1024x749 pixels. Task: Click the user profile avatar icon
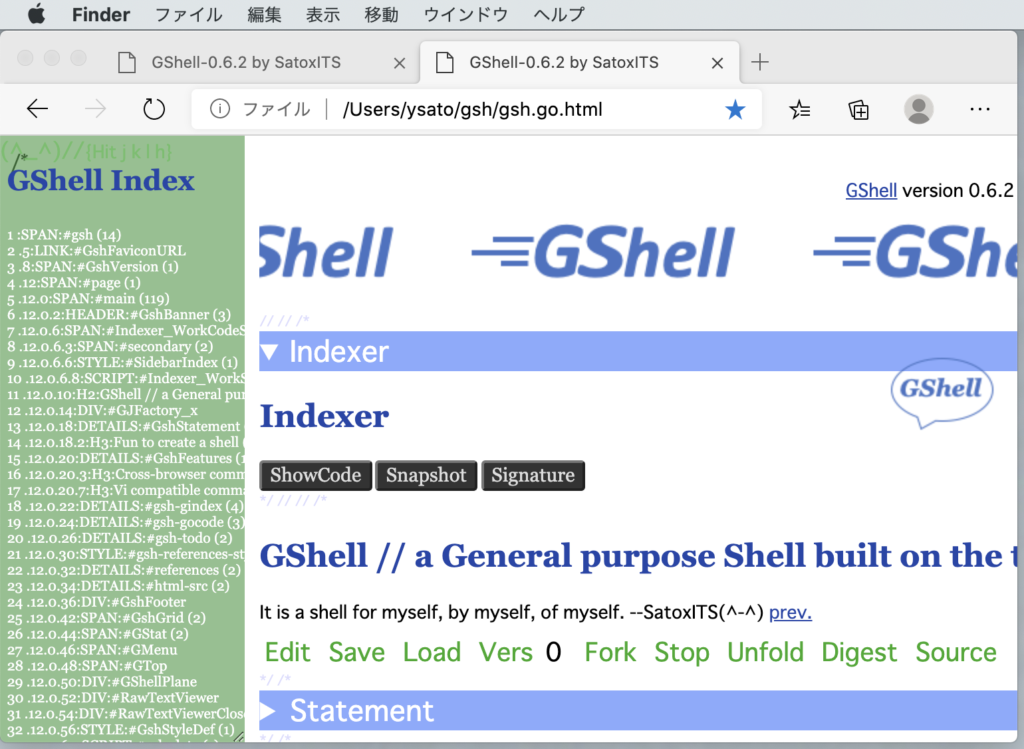(x=918, y=109)
